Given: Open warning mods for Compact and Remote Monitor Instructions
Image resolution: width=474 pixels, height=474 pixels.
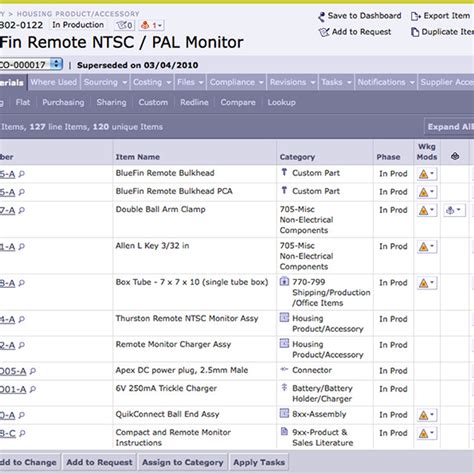Looking at the screenshot, I should [x=427, y=433].
